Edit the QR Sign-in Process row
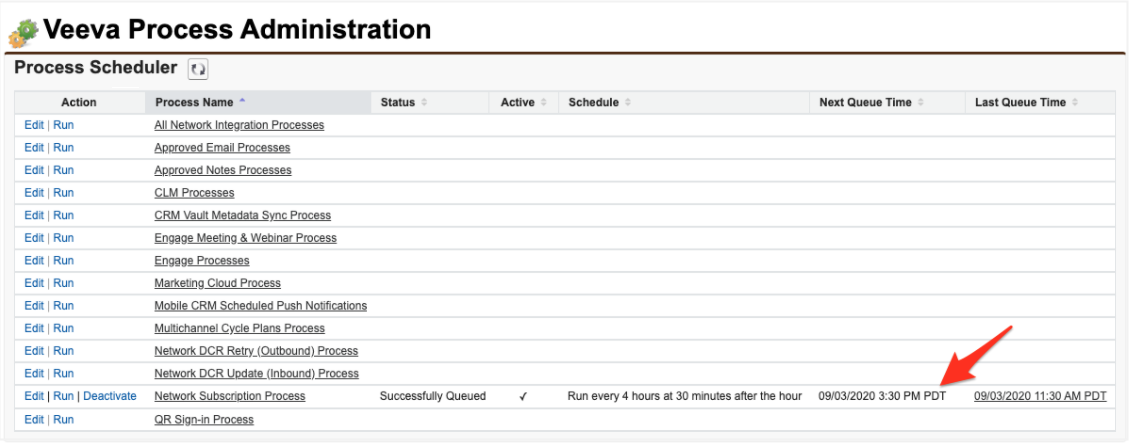The image size is (1129, 445). click(34, 419)
